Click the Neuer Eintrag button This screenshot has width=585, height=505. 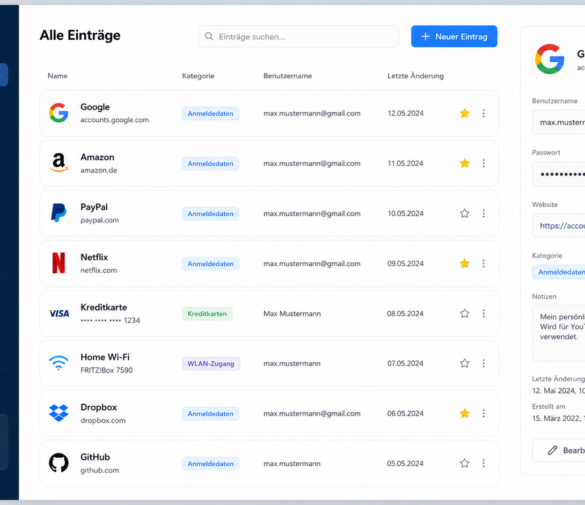point(454,36)
